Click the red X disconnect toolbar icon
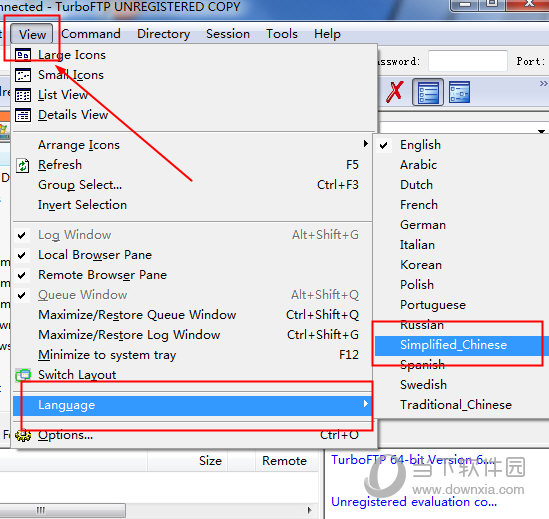The height and width of the screenshot is (519, 549). pos(395,92)
